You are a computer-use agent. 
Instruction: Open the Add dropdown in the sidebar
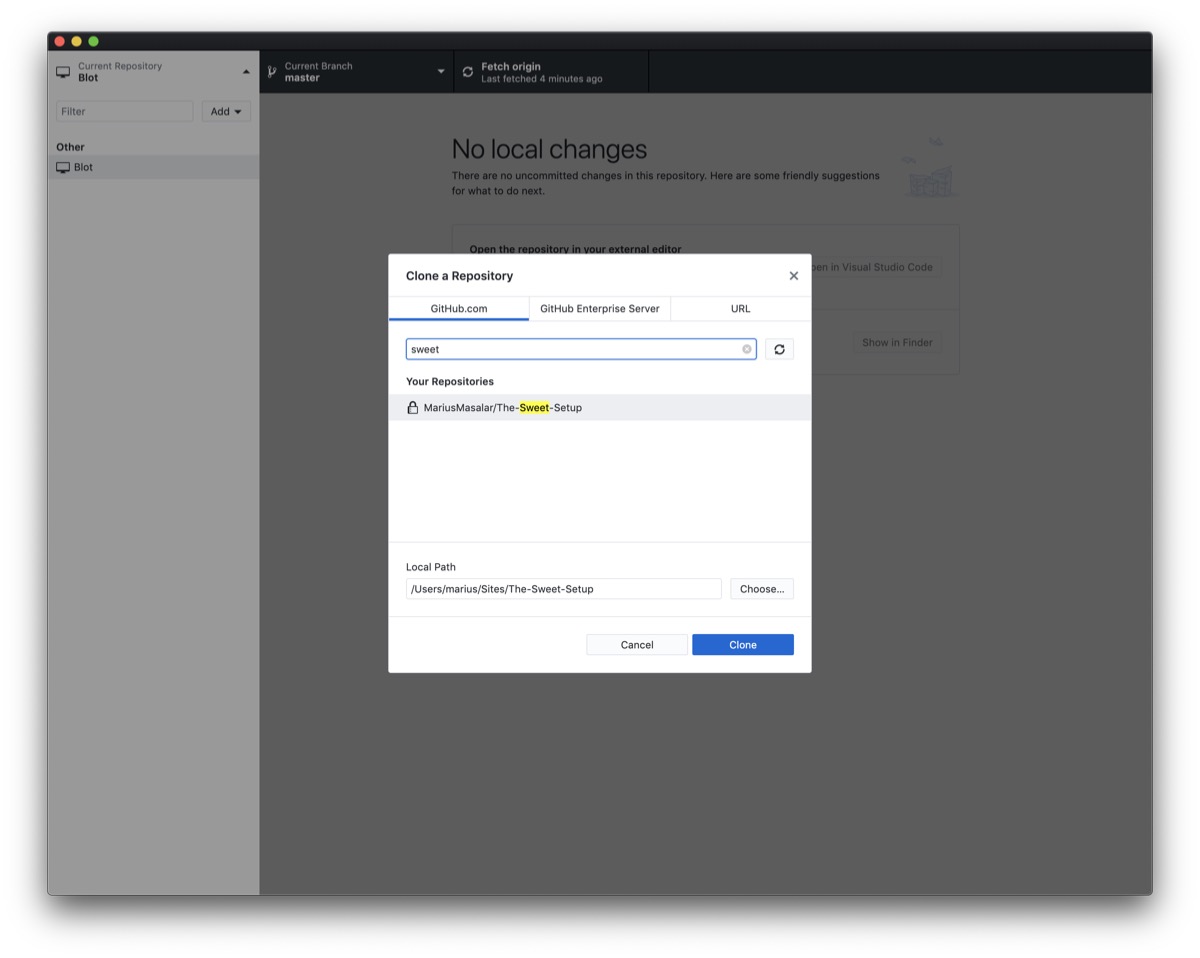tap(226, 111)
